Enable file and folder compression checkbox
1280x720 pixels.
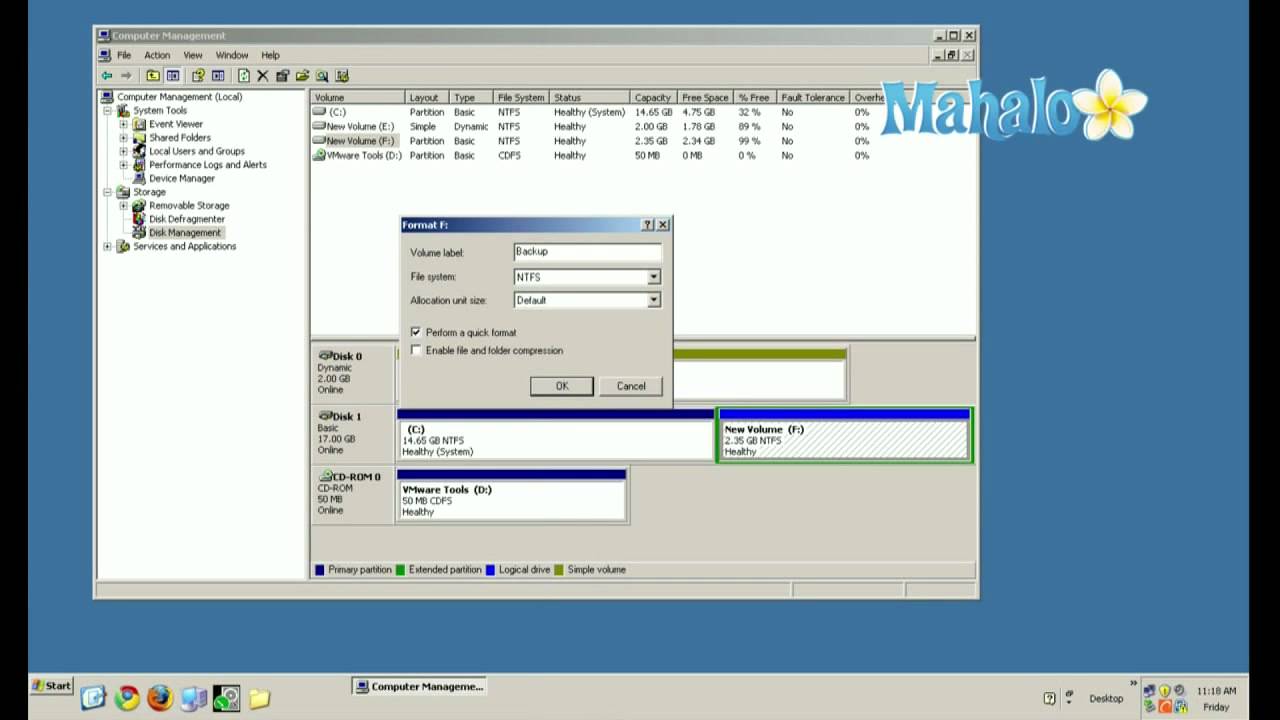click(416, 350)
